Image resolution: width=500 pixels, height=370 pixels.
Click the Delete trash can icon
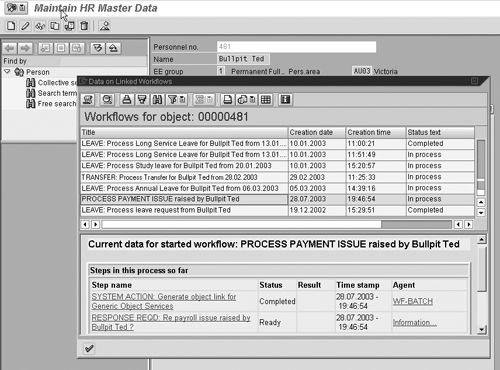84,26
